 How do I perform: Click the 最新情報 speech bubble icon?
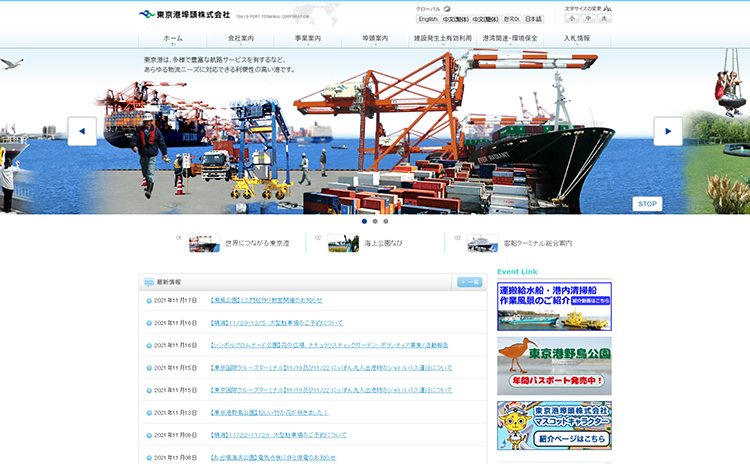coord(149,283)
